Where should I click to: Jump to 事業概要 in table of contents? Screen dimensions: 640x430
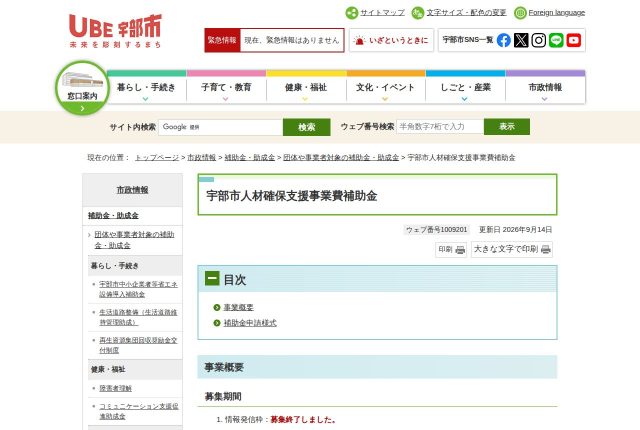[238, 307]
